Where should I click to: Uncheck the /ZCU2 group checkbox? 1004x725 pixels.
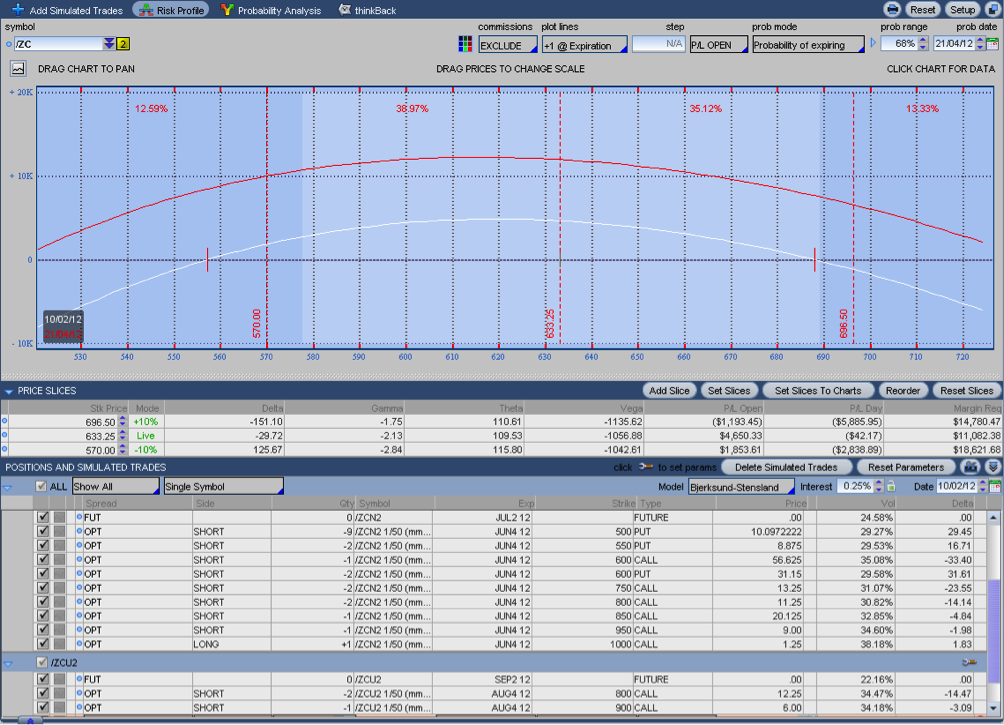click(x=41, y=662)
